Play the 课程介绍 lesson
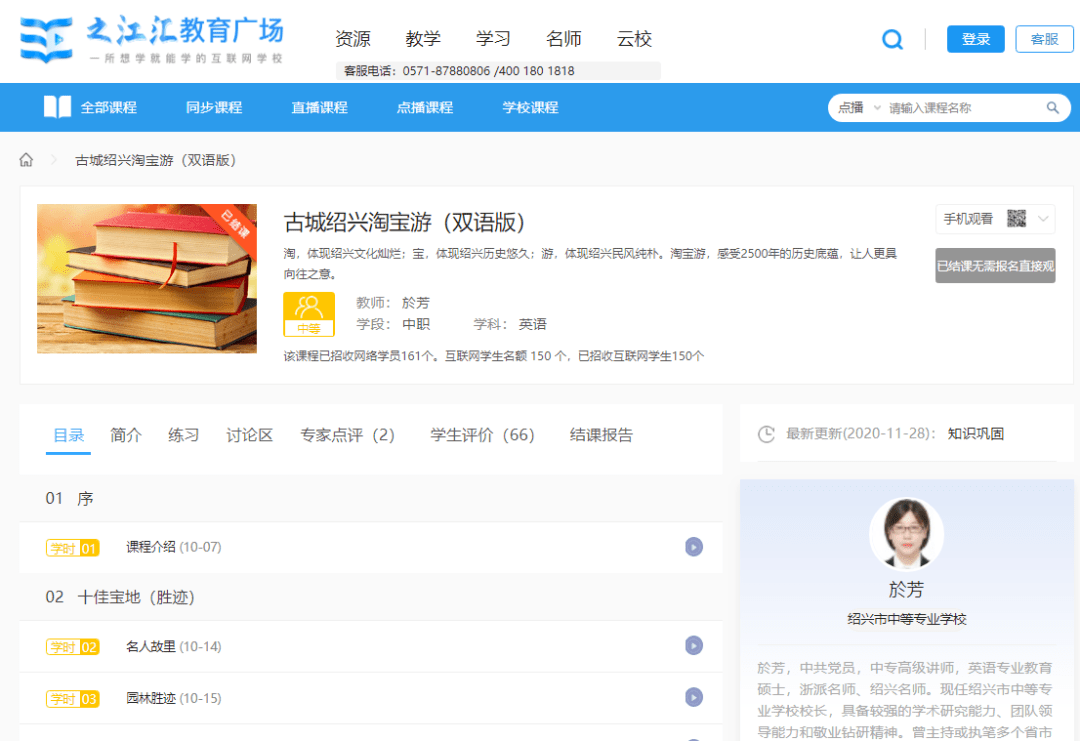Screen dimensions: 1080x741 click(x=694, y=547)
